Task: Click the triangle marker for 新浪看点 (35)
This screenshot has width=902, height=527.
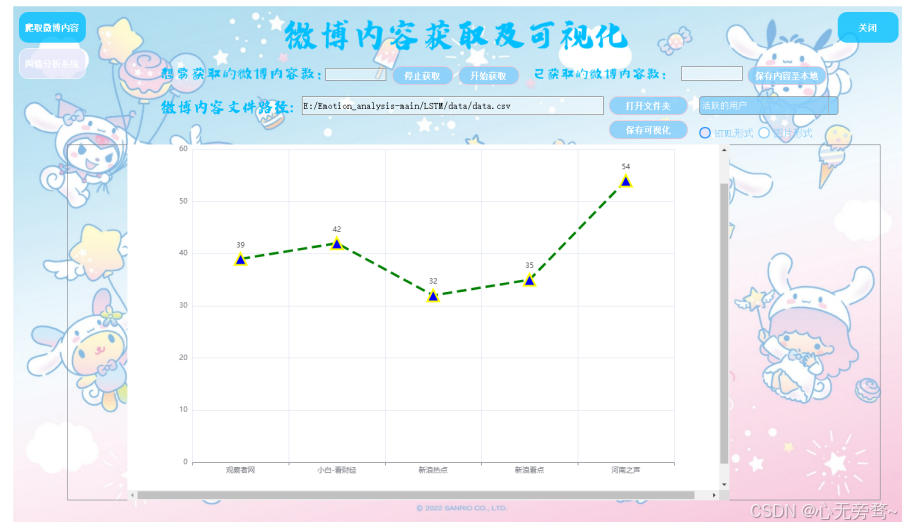Action: 529,280
